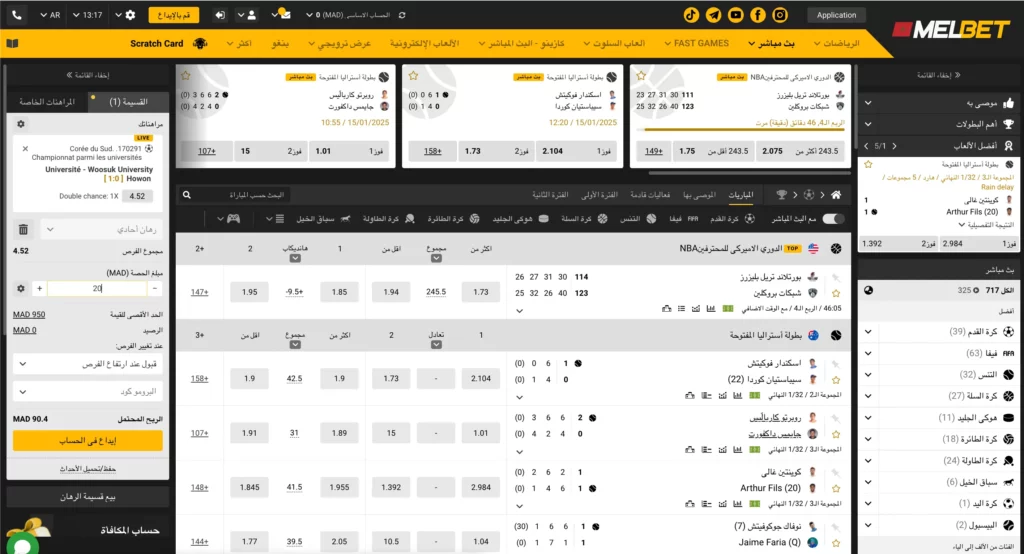Click deposit to account button إيداع في الحساب
This screenshot has height=554, width=1024.
[x=88, y=441]
